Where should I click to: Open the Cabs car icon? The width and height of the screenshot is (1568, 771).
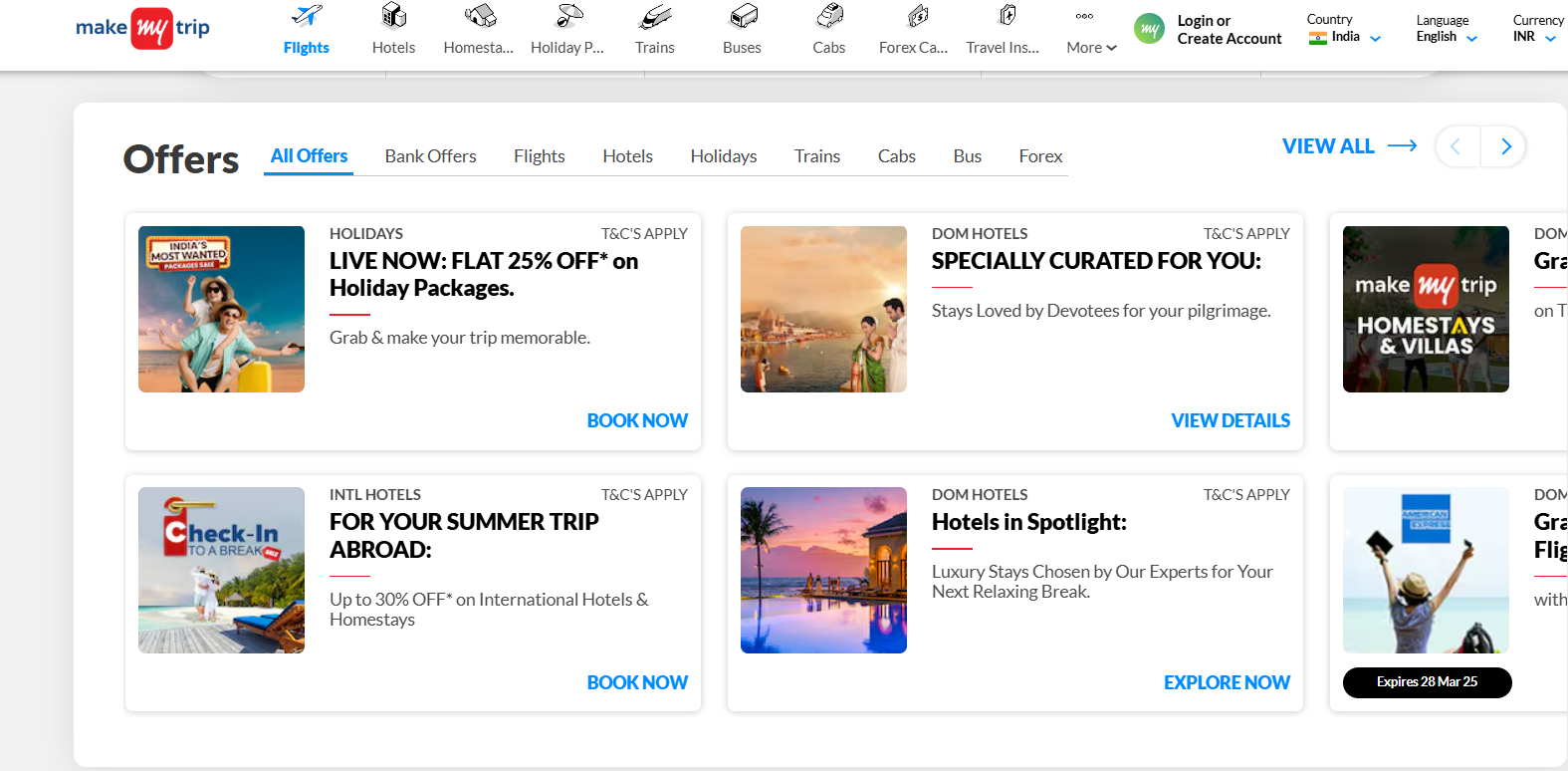(829, 16)
